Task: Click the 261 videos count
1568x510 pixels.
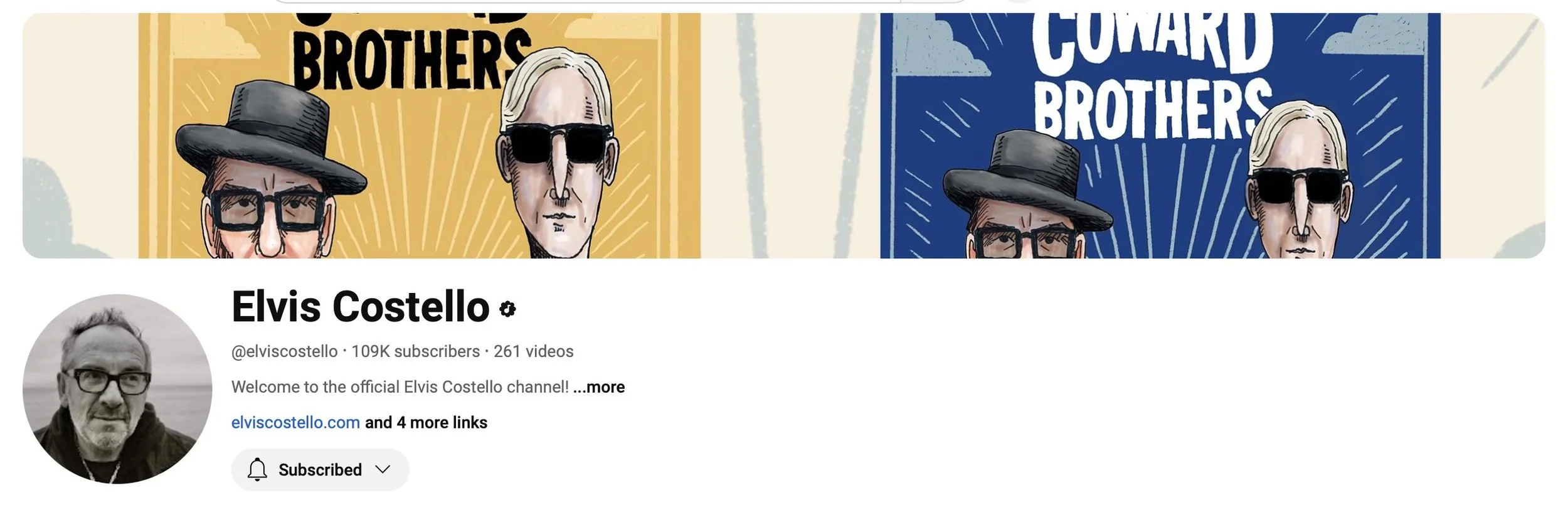Action: click(x=533, y=351)
